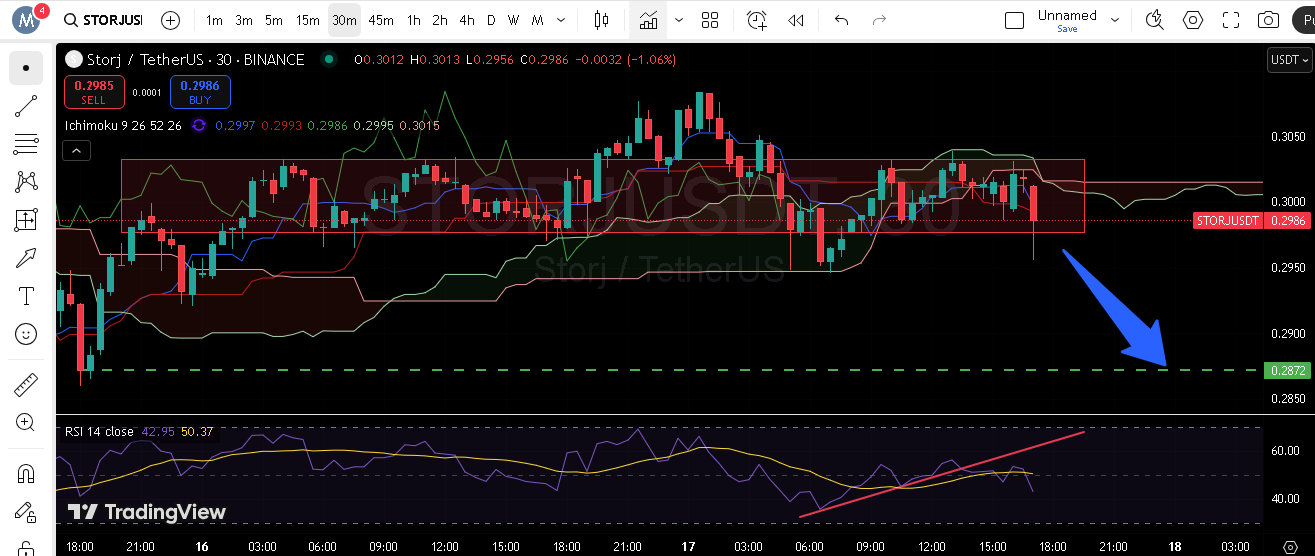Open the indicator templates grid
This screenshot has width=1315, height=556.
pyautogui.click(x=710, y=20)
